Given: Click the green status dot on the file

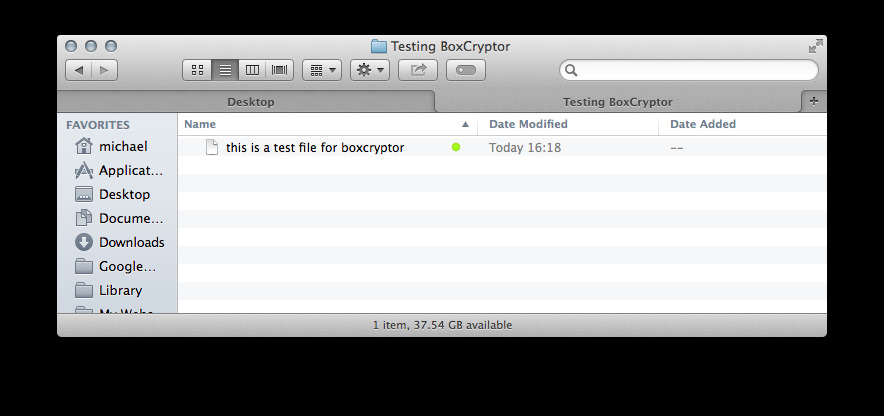Looking at the screenshot, I should pyautogui.click(x=456, y=147).
